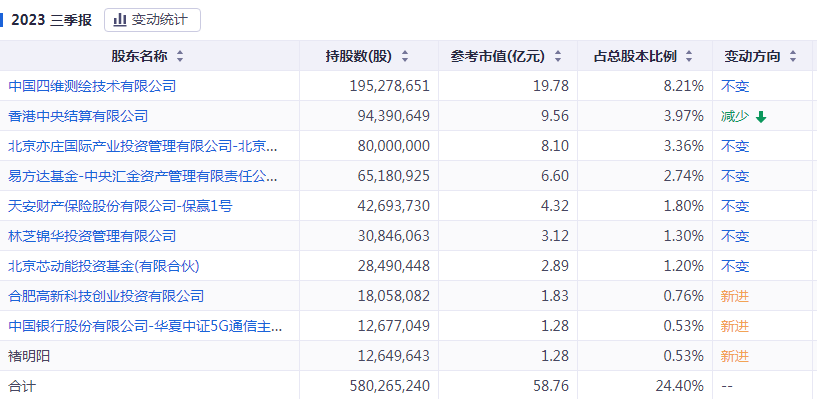Open the 变动统计 chart button

[152, 20]
